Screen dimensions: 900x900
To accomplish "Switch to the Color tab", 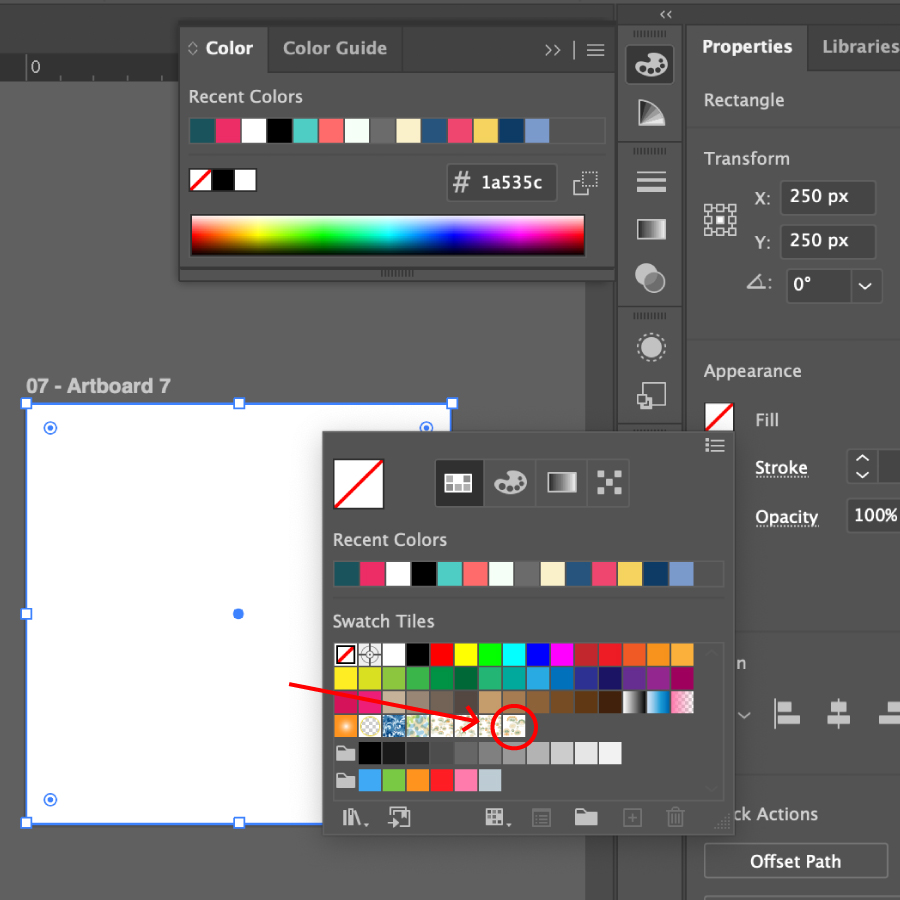I will (229, 48).
